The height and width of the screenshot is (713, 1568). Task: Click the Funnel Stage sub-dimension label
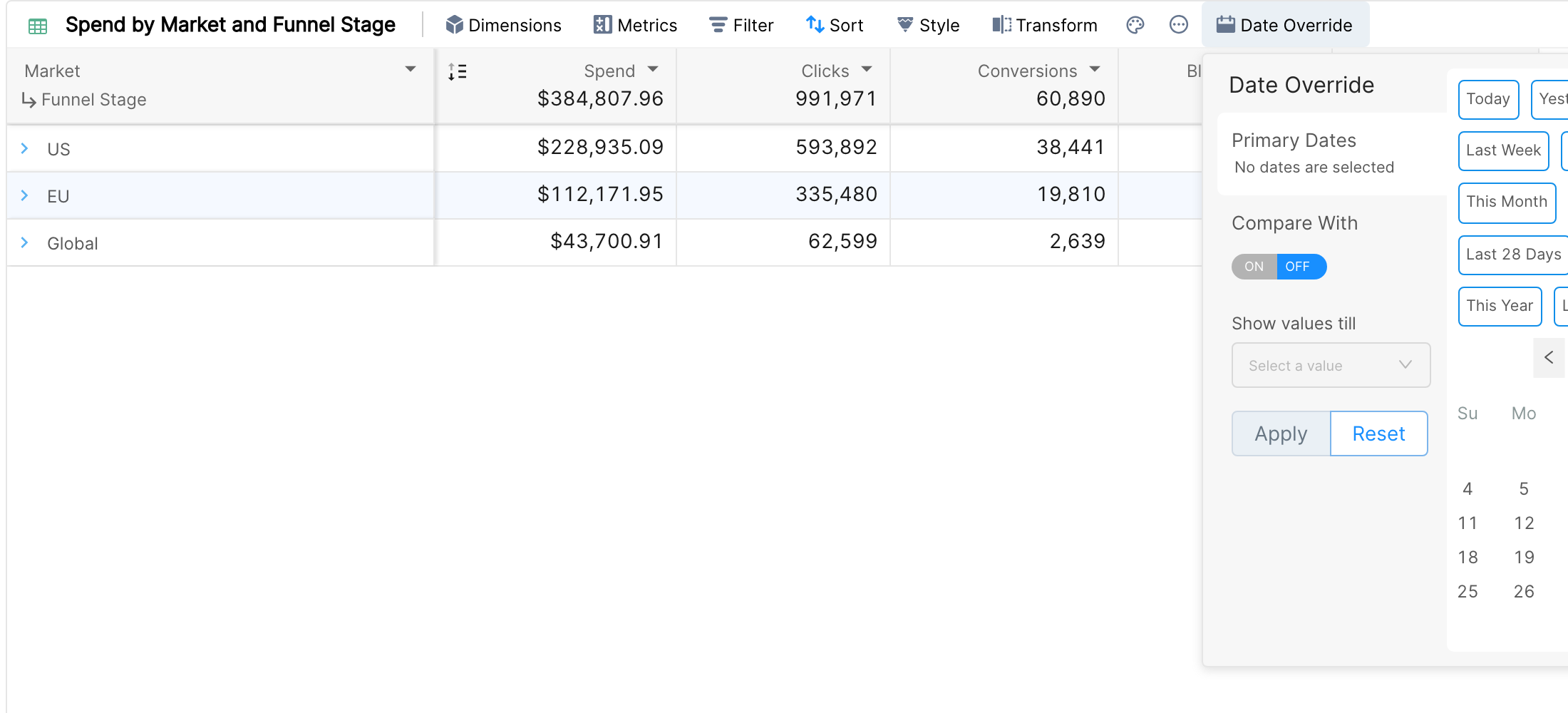click(93, 100)
